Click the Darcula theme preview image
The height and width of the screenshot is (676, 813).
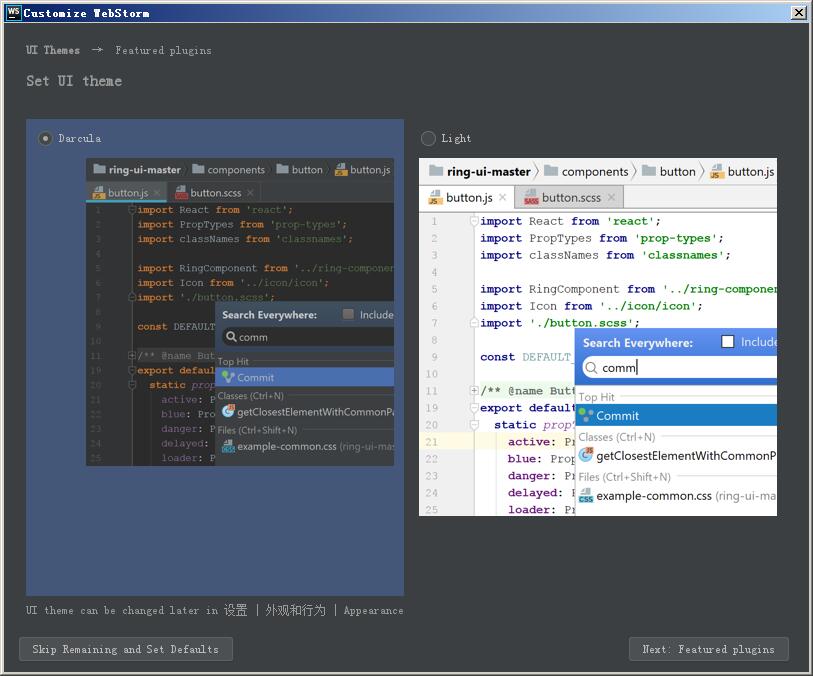pos(240,312)
